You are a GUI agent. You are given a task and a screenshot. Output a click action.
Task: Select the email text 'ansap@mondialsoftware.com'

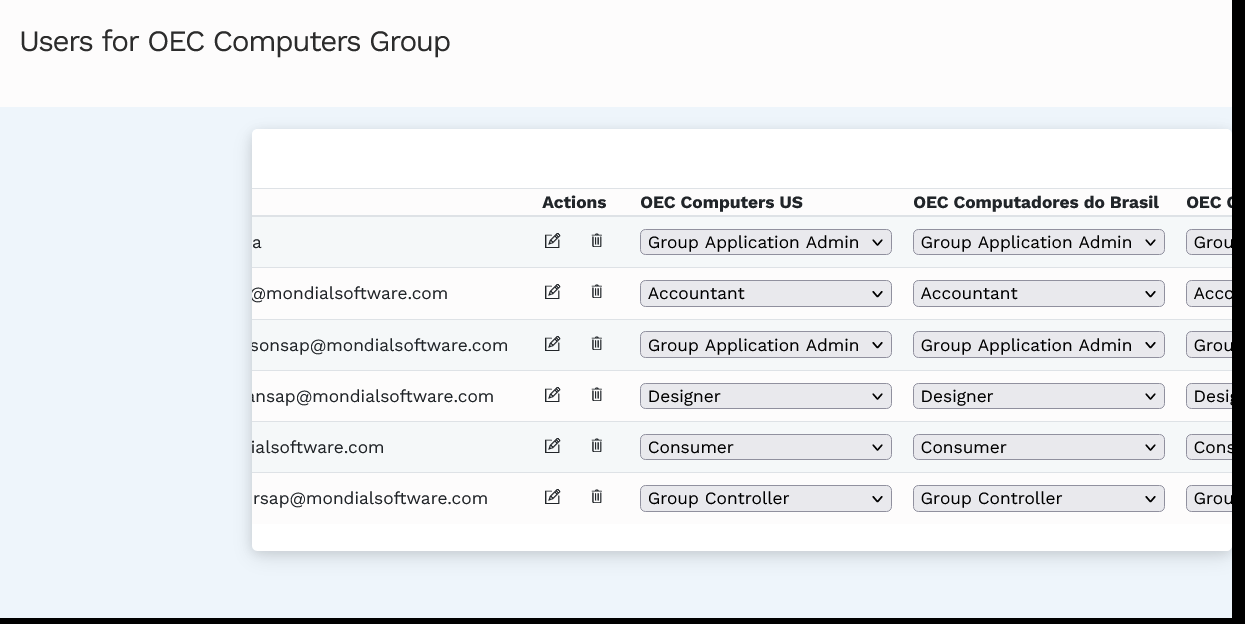(373, 396)
